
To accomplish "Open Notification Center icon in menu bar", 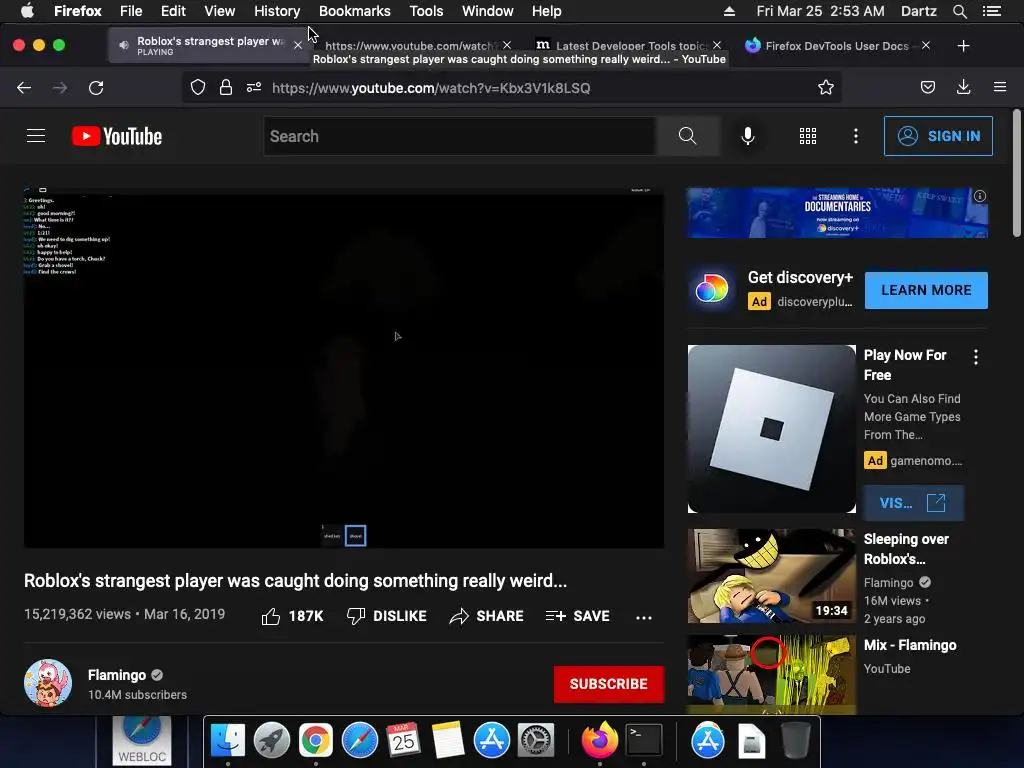I will [992, 11].
